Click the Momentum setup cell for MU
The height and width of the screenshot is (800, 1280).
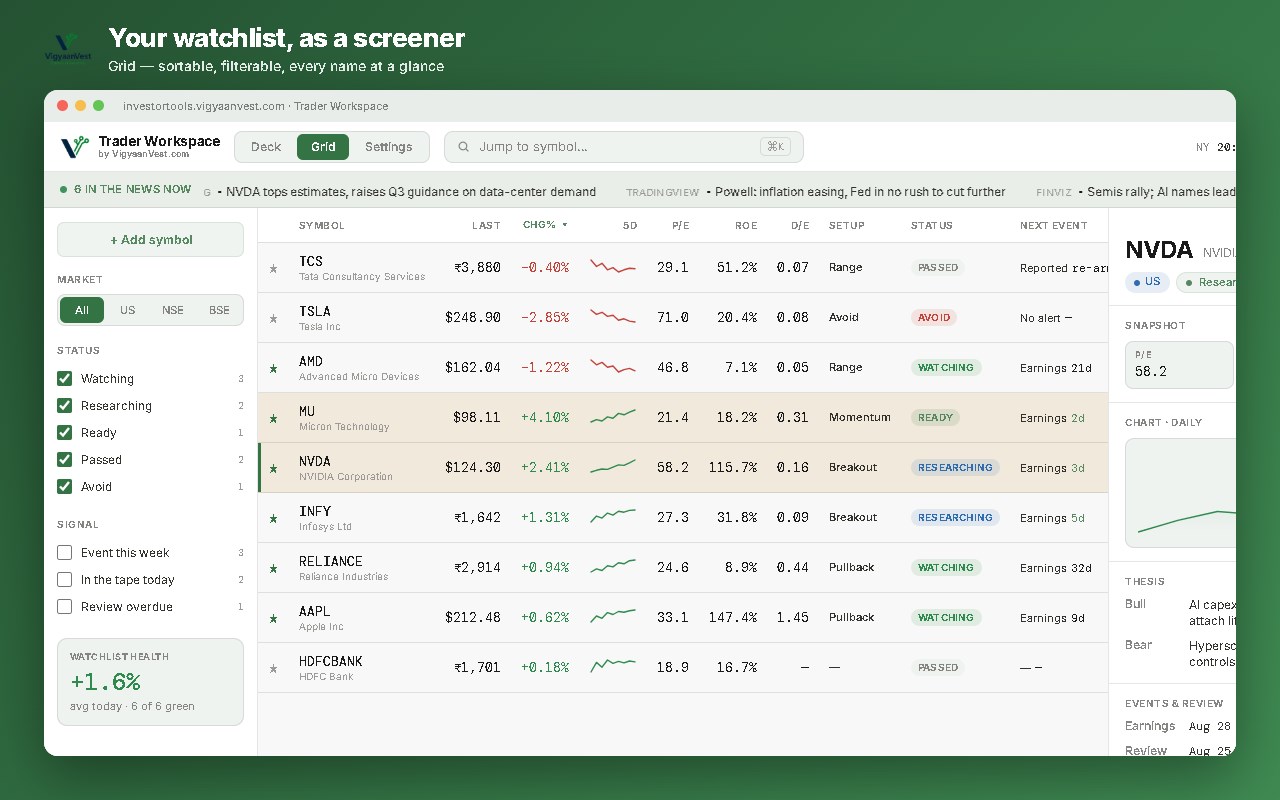pos(859,418)
